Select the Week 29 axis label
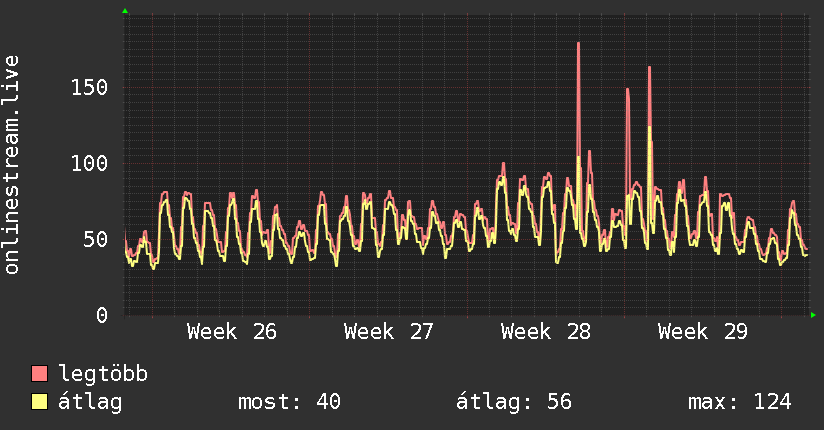Screen dimensions: 824x430 click(703, 332)
